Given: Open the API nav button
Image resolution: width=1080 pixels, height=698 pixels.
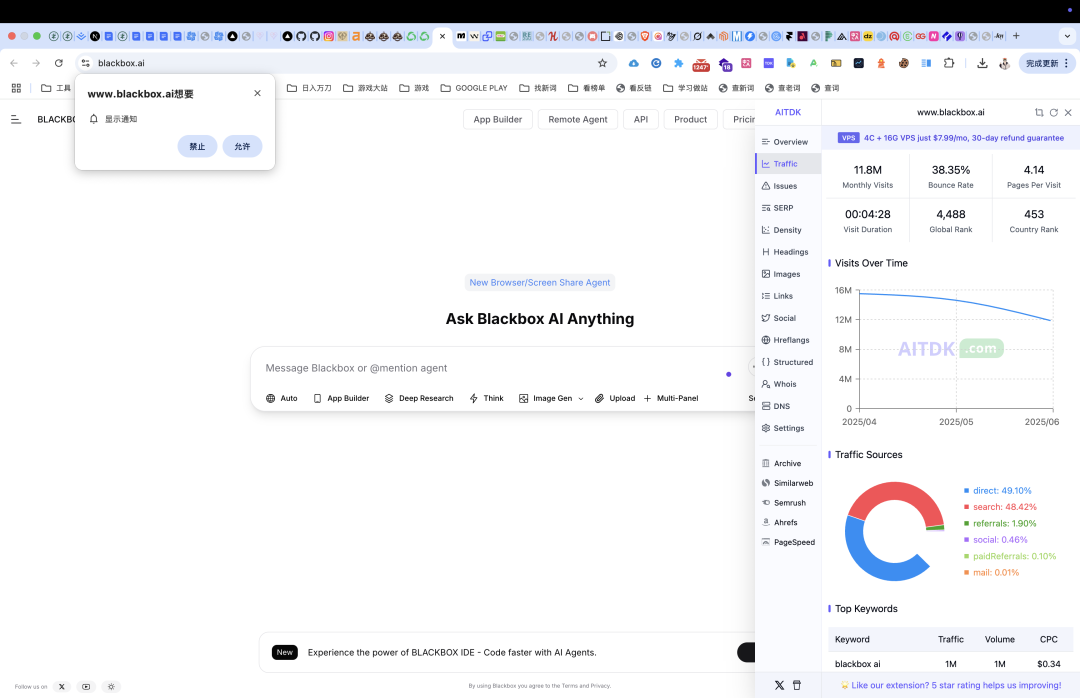Looking at the screenshot, I should tap(641, 119).
